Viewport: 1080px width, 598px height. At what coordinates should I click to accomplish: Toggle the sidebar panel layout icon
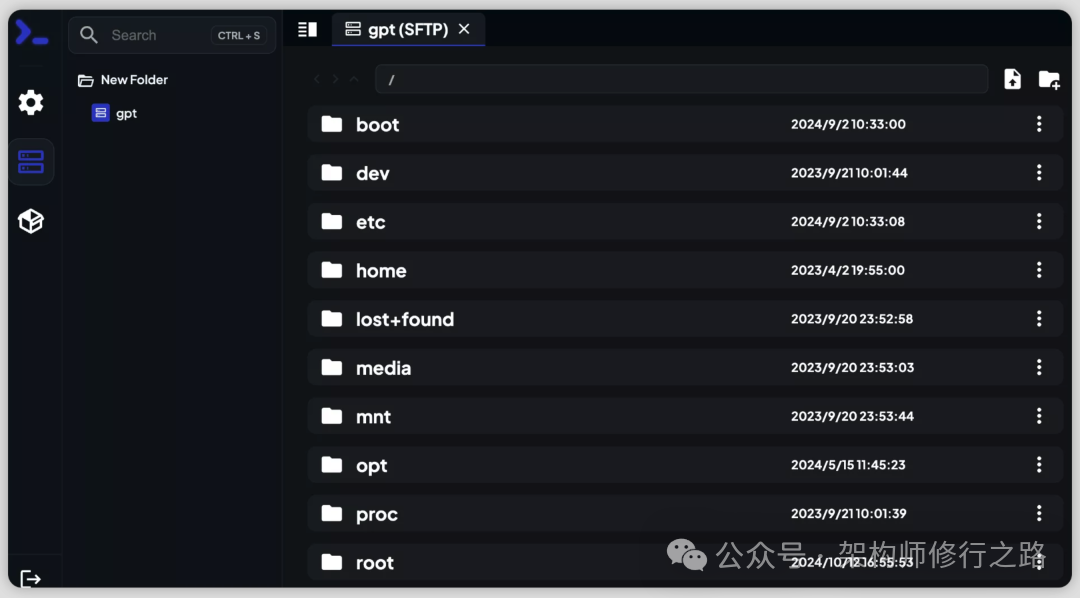click(307, 30)
